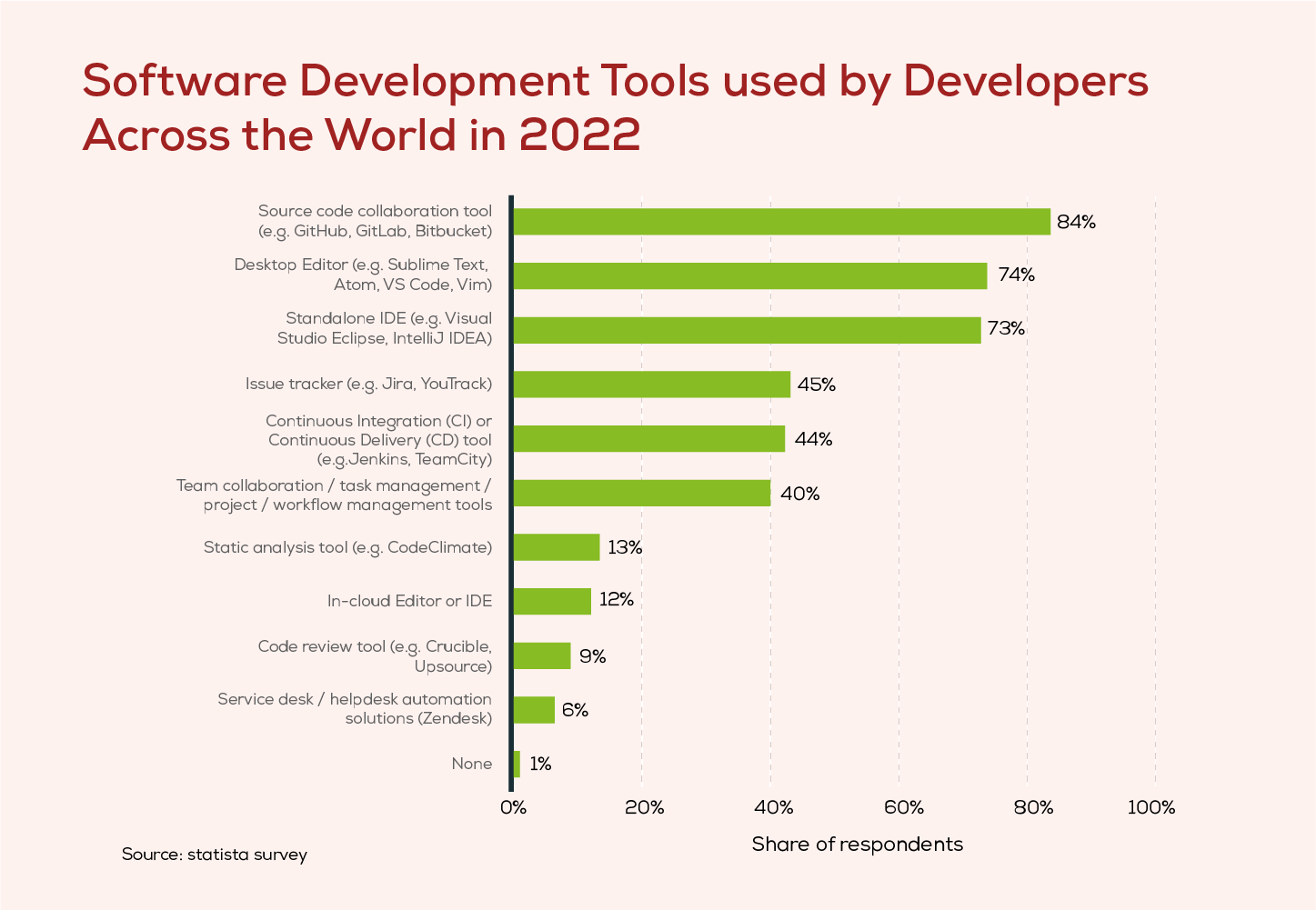Click the 'Source: statista survey' note
This screenshot has width=1316, height=910.
coord(215,855)
